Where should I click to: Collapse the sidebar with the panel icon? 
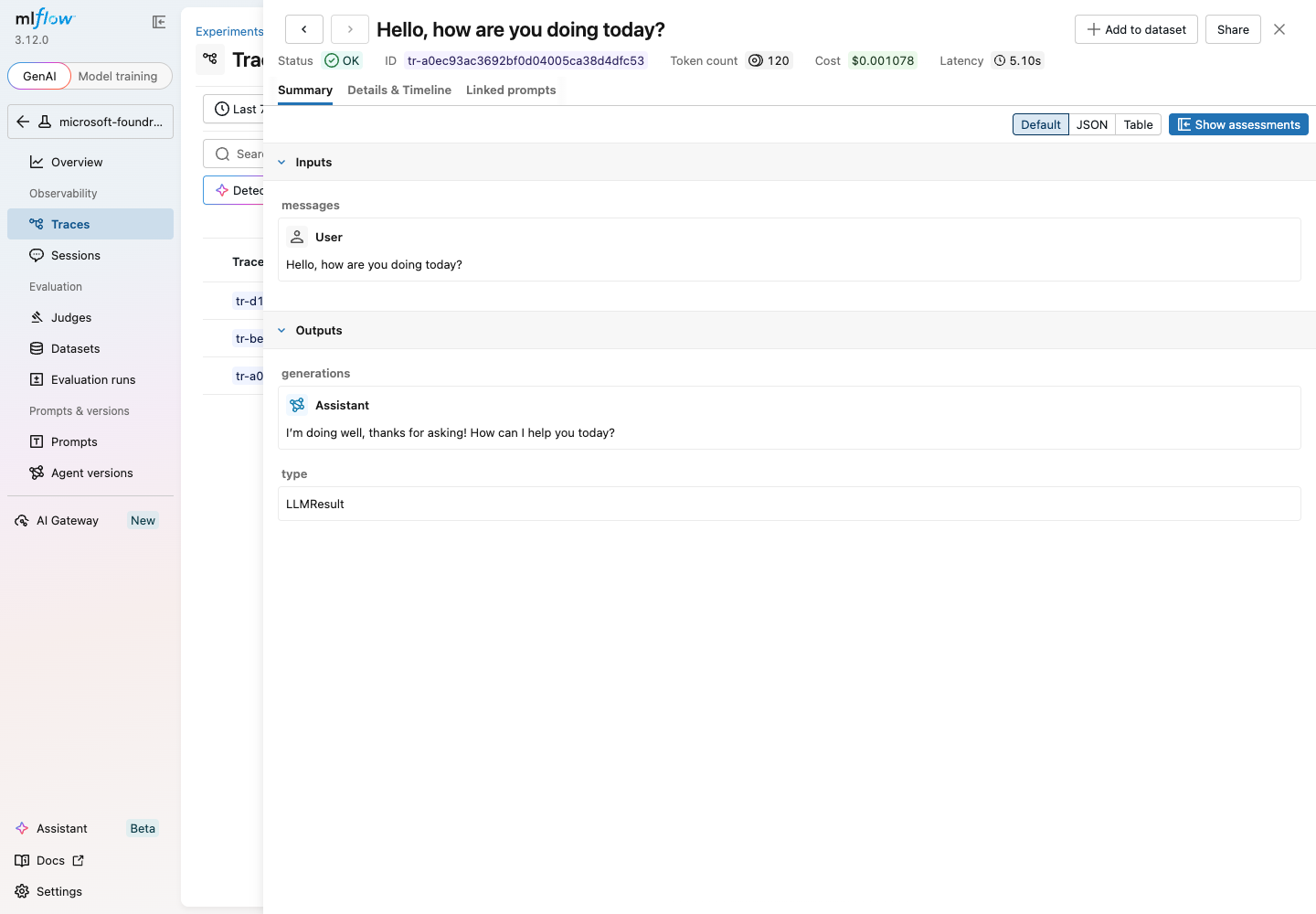click(x=159, y=22)
